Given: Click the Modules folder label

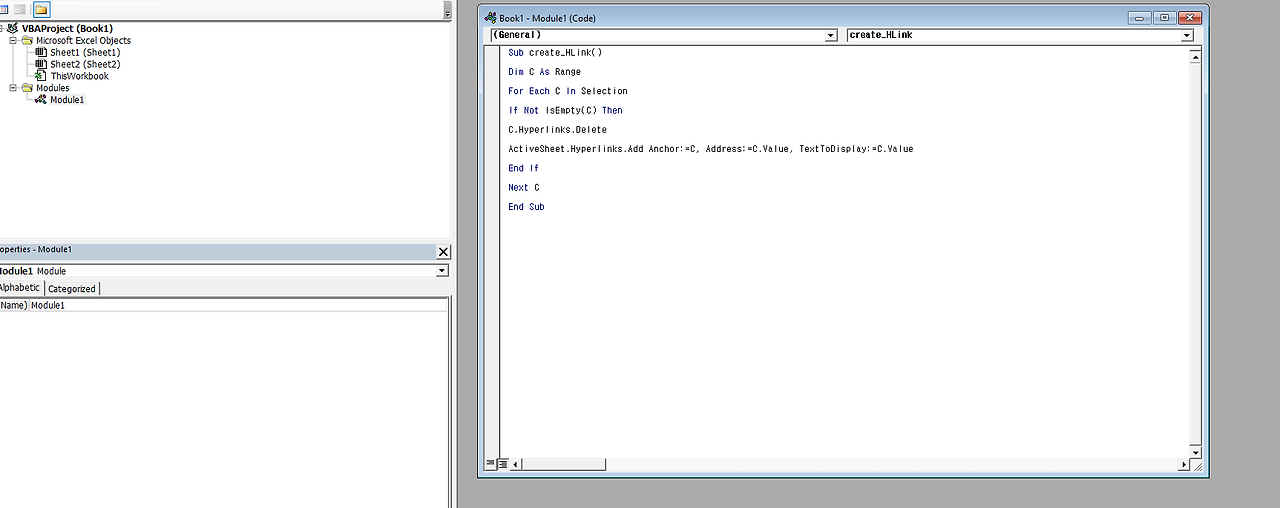Looking at the screenshot, I should coord(52,88).
